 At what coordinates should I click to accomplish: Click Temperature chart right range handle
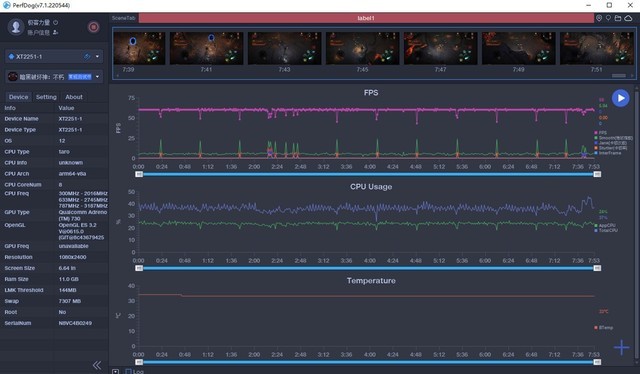[597, 362]
